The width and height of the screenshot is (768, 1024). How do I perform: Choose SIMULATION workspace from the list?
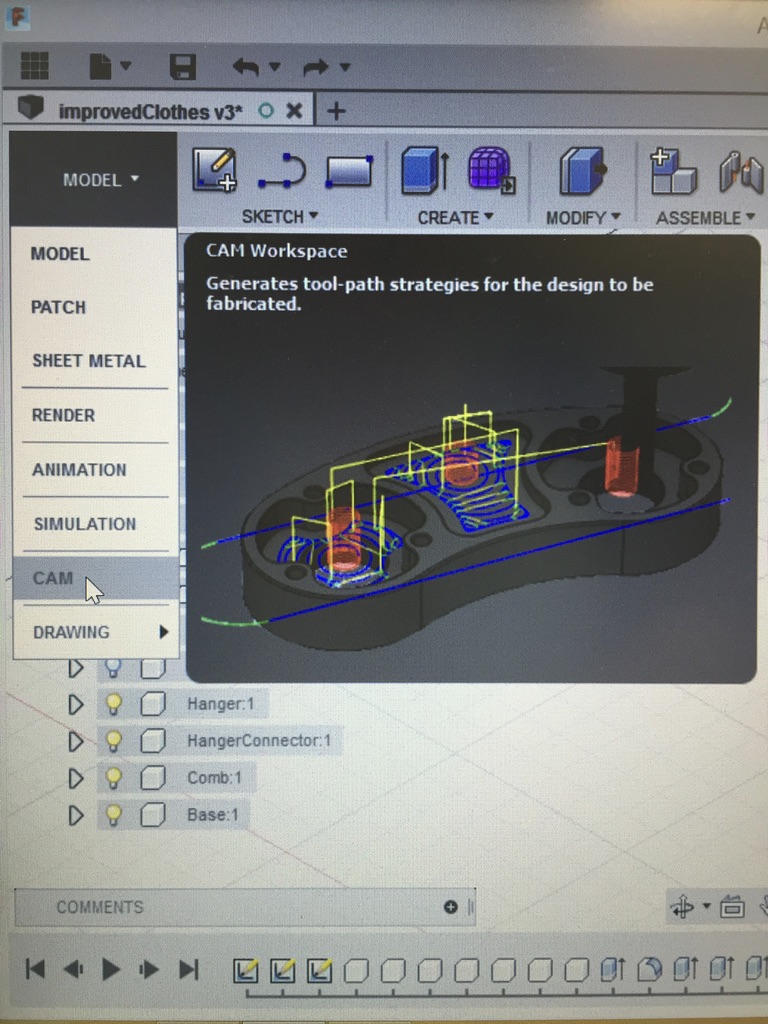tap(85, 524)
